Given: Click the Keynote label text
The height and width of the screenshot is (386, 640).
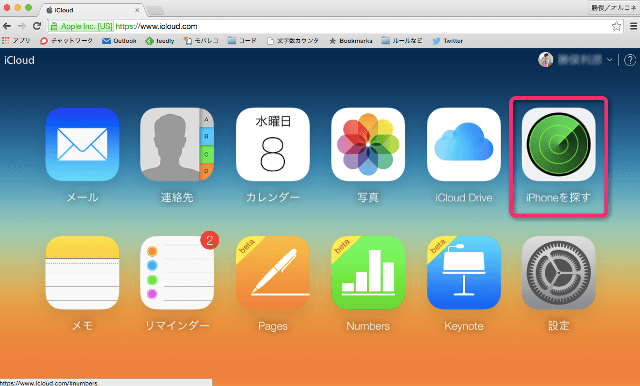Looking at the screenshot, I should [464, 326].
